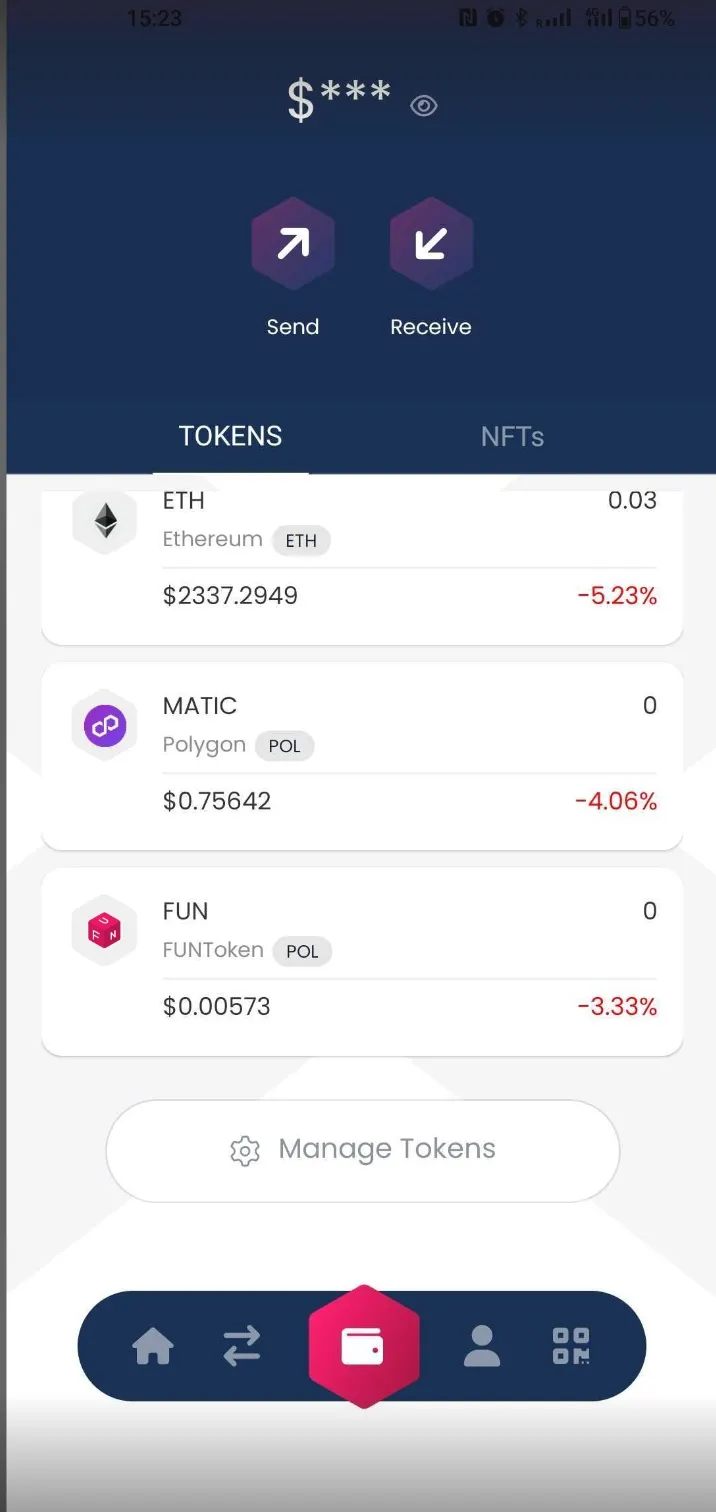Show the hidden wallet balance with the eye toggle

pos(423,105)
